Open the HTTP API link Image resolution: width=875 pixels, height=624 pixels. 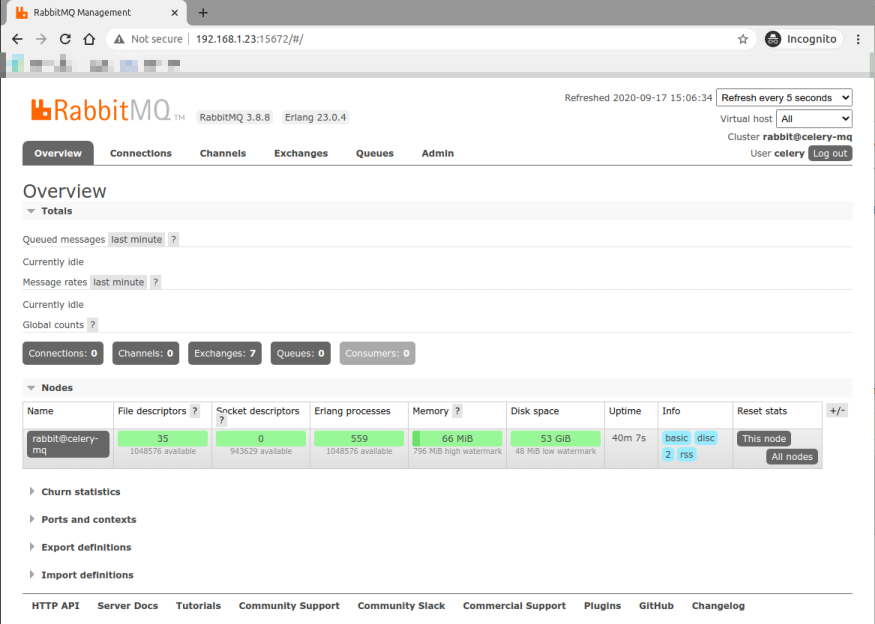point(55,605)
